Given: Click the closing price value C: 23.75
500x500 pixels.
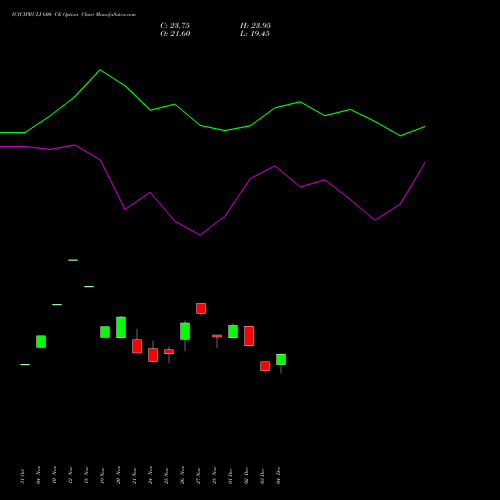Looking at the screenshot, I should [x=175, y=26].
